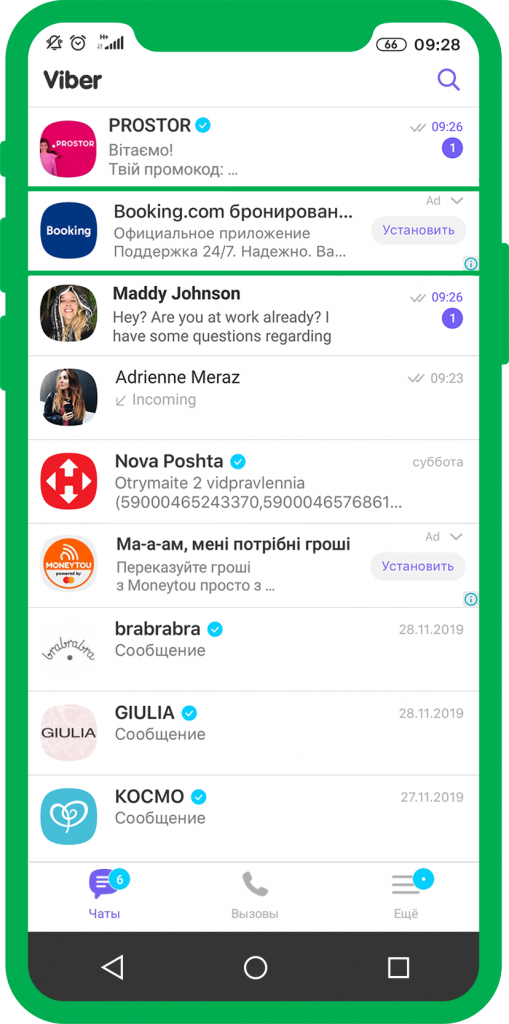The height and width of the screenshot is (1024, 509).
Task: Open the Ещё more tab
Action: (406, 895)
